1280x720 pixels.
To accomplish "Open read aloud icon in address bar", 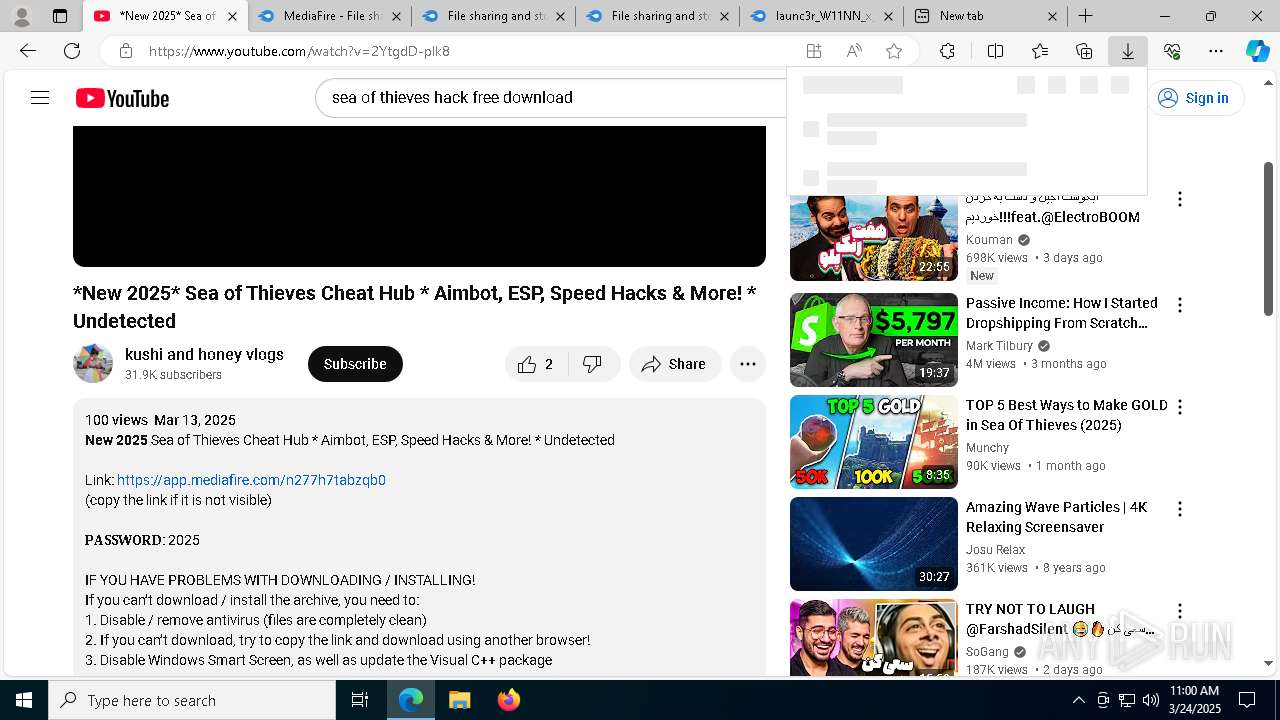I will pyautogui.click(x=854, y=51).
